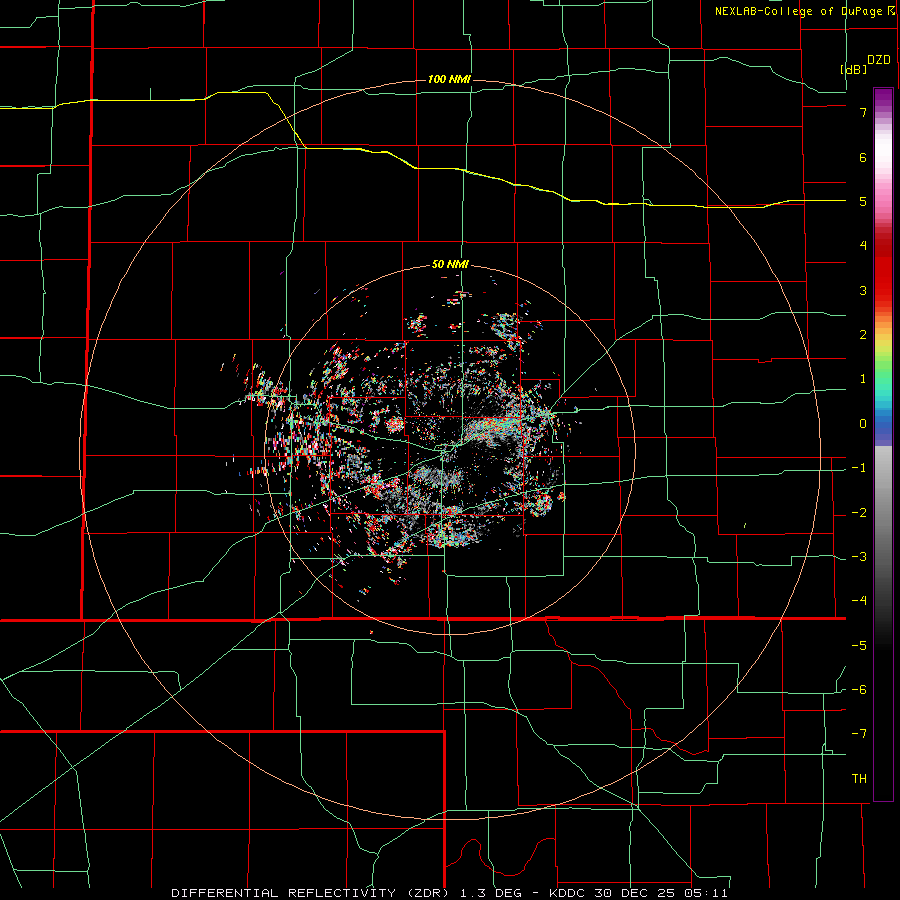This screenshot has width=900, height=900.
Task: Click the 100 NMI range ring label
Action: pyautogui.click(x=449, y=79)
